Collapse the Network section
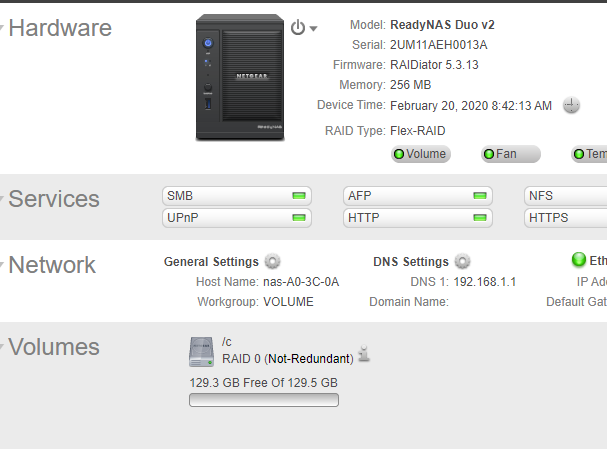 pyautogui.click(x=3, y=265)
